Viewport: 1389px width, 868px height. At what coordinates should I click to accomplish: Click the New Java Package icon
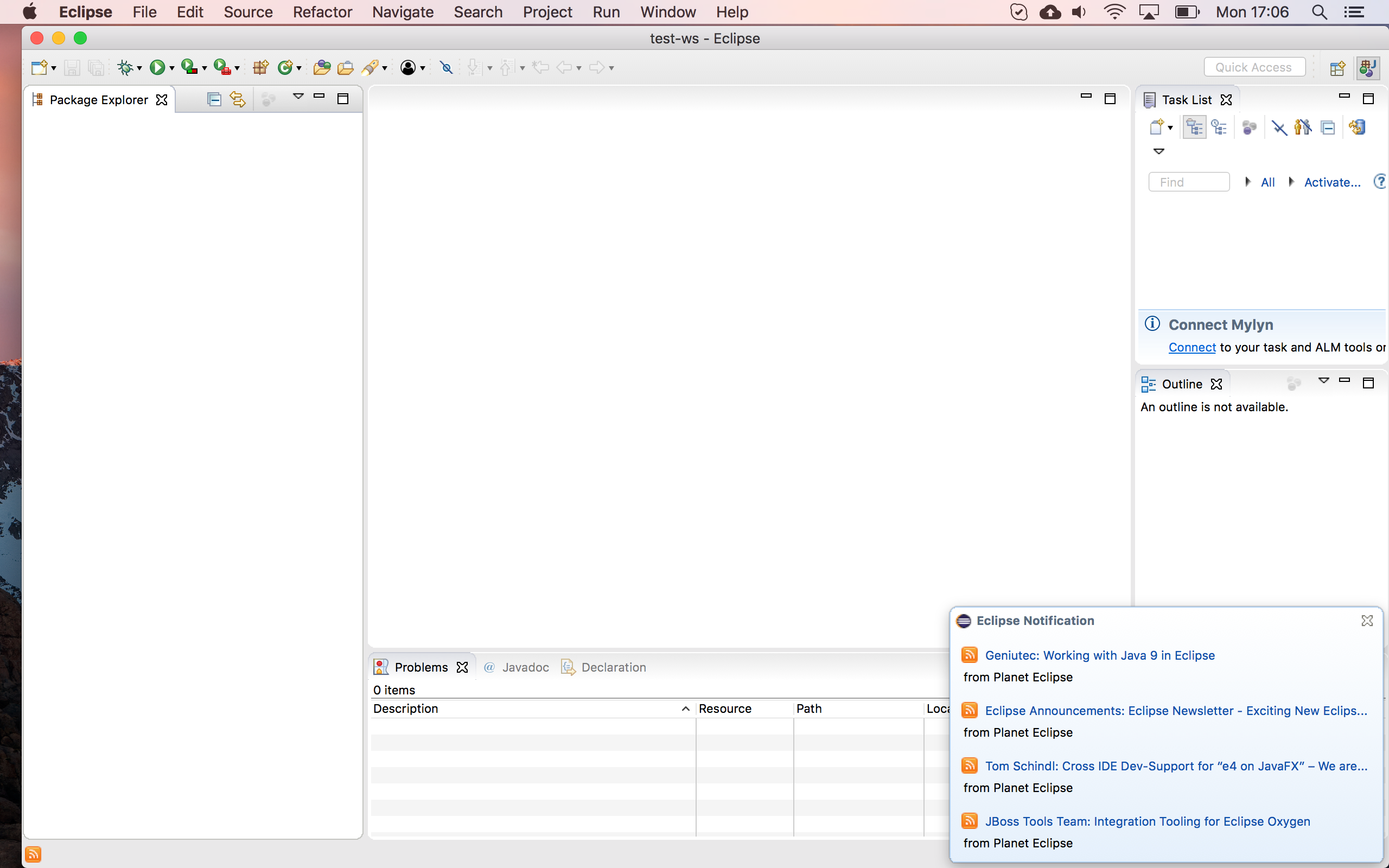pos(260,68)
